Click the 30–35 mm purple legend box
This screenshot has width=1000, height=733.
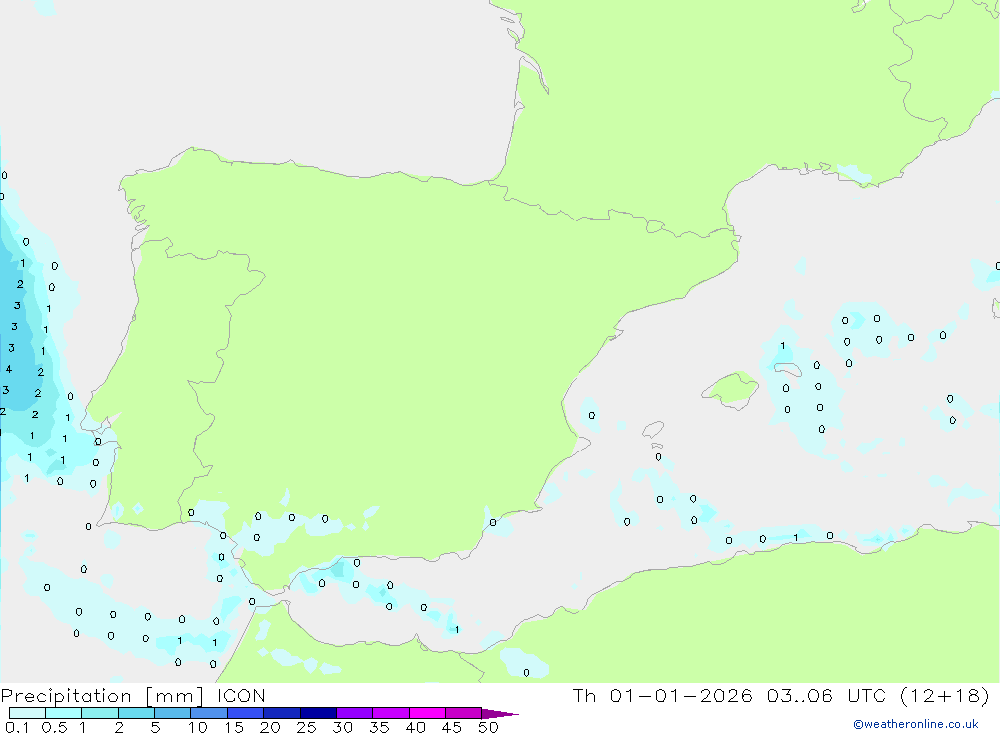[355, 713]
